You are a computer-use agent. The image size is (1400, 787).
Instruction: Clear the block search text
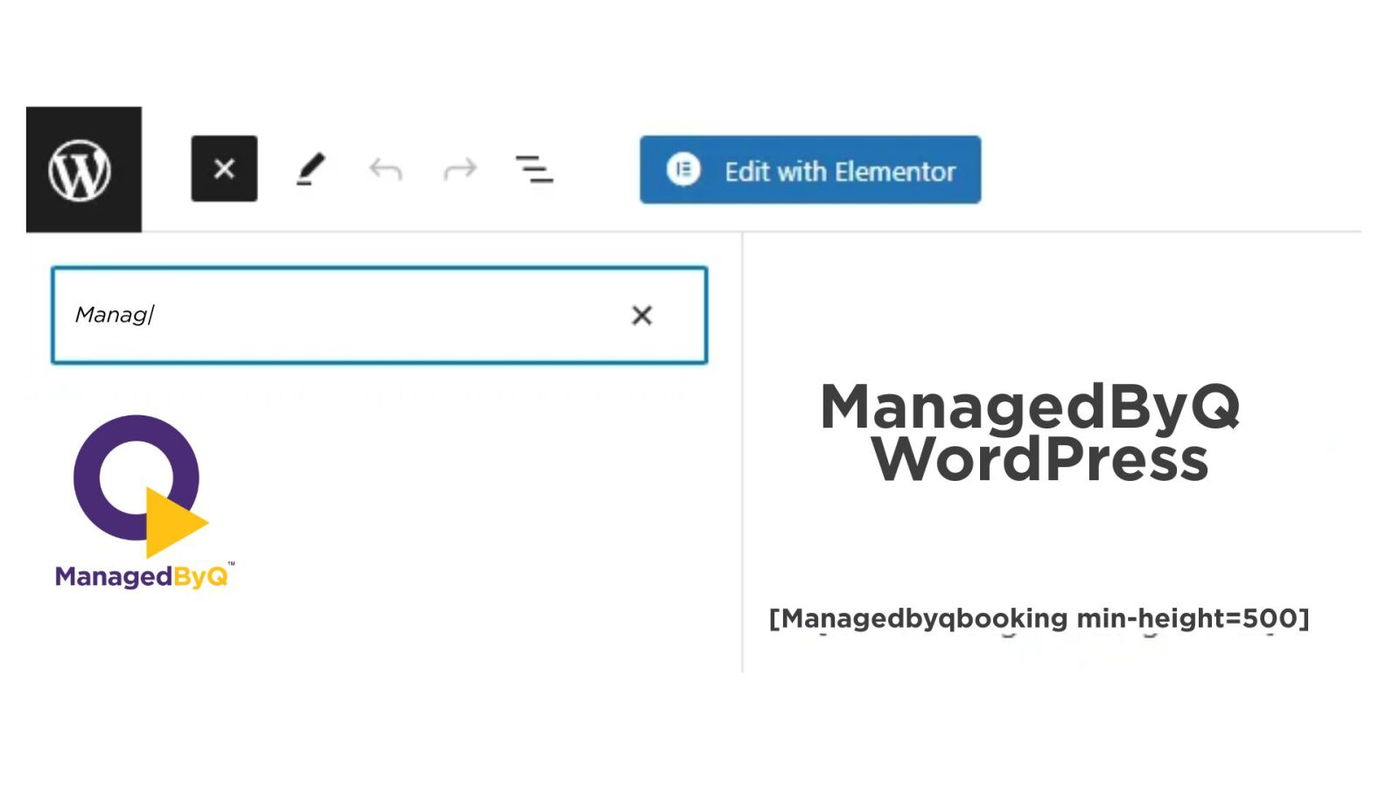[642, 315]
